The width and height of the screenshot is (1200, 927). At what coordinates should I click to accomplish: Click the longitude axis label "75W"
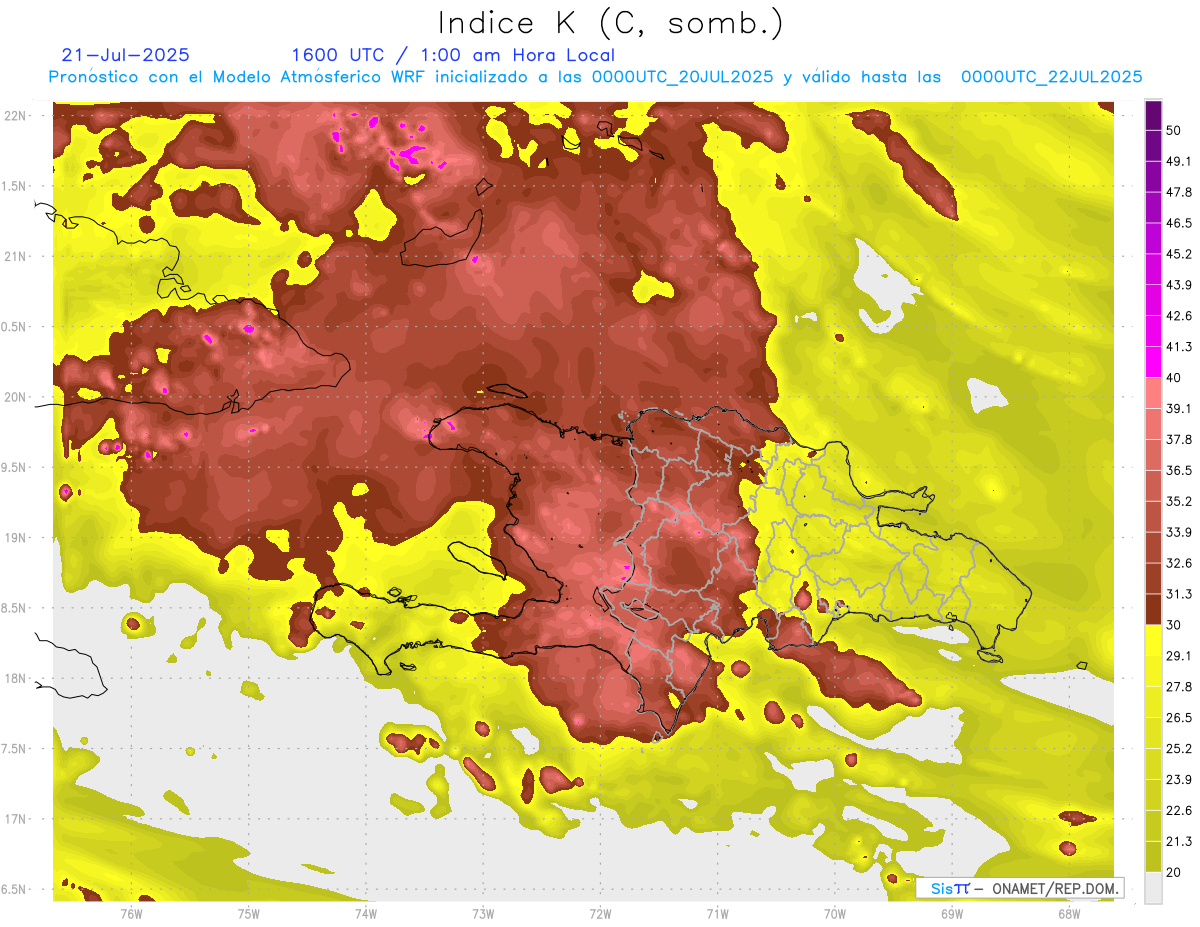249,913
